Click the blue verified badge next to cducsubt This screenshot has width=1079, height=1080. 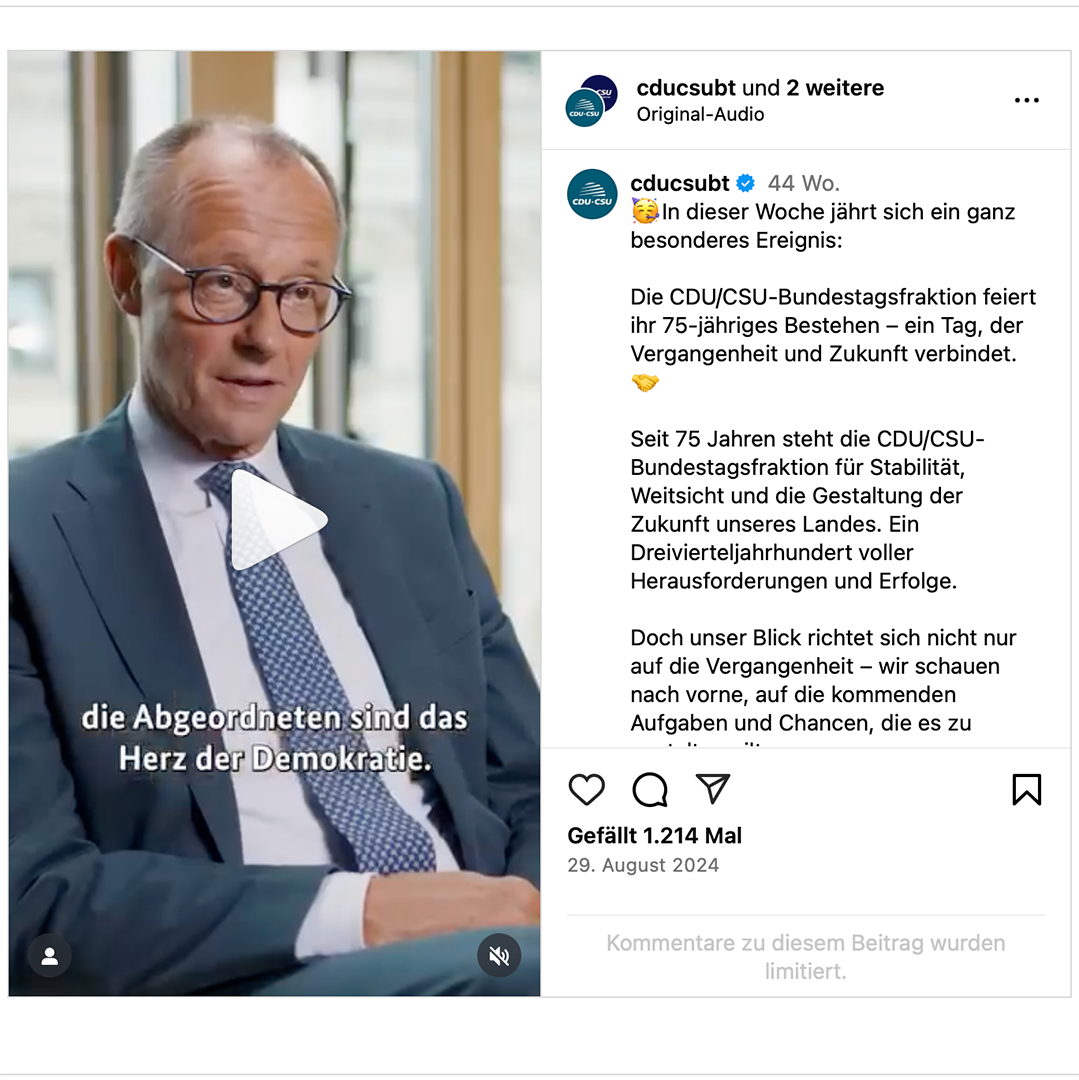pos(745,183)
